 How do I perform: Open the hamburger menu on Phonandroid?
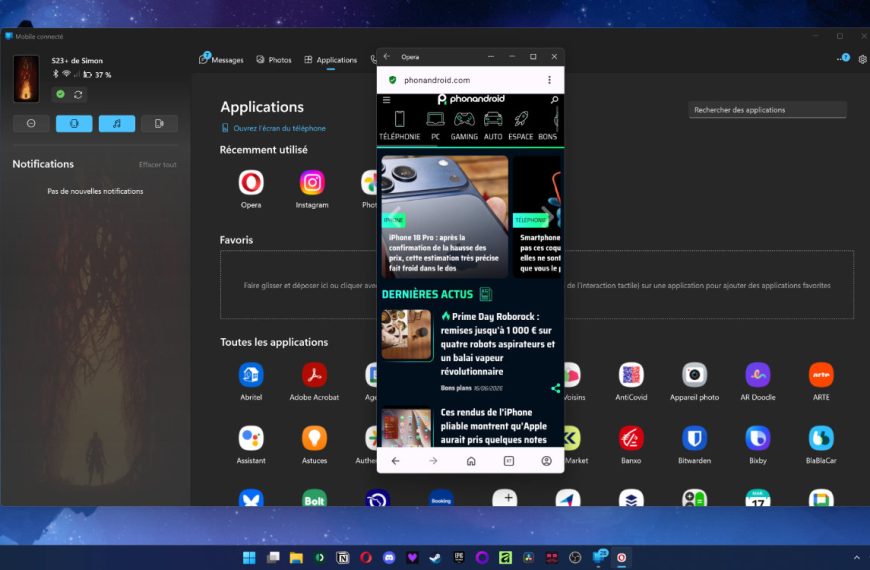coord(387,100)
